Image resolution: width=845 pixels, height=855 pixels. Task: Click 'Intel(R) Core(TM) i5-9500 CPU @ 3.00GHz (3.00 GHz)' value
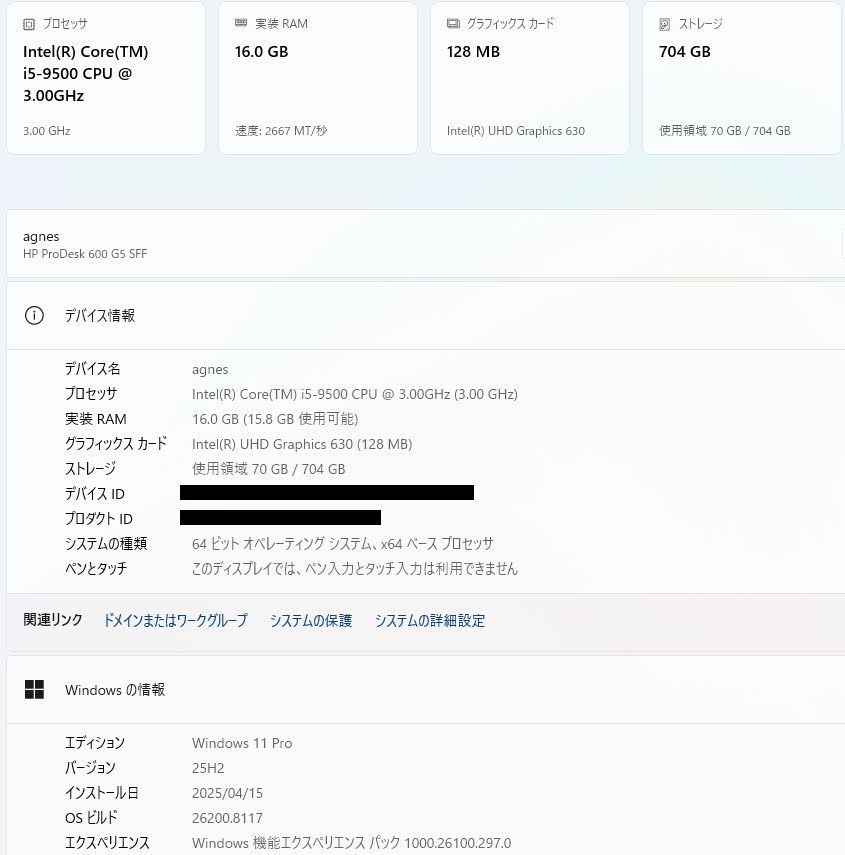pyautogui.click(x=355, y=394)
